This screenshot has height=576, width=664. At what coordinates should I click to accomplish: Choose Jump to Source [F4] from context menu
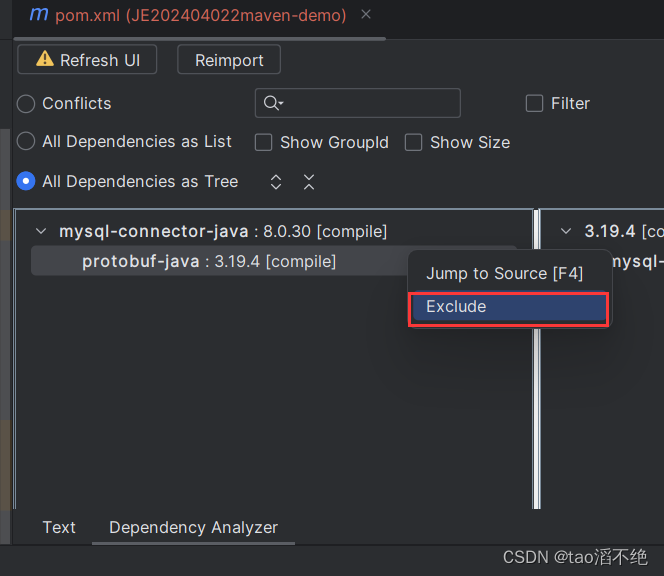click(504, 274)
